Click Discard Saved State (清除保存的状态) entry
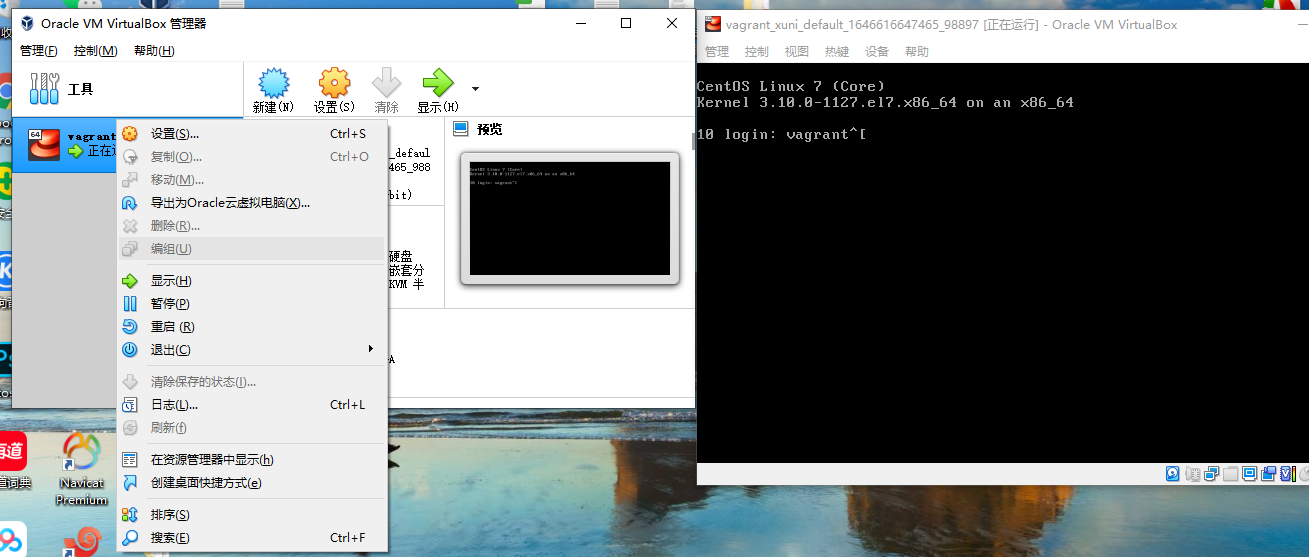Screen dimensions: 1309x557 click(x=251, y=382)
